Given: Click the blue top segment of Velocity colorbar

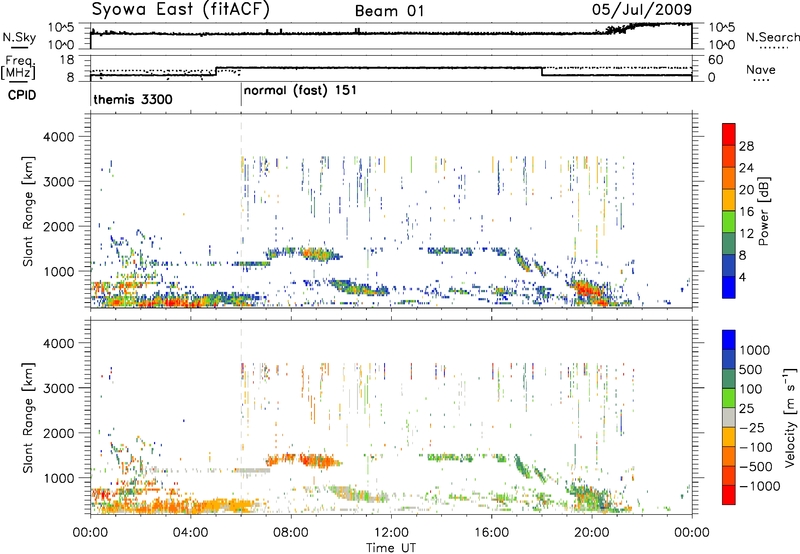Looking at the screenshot, I should coord(729,340).
